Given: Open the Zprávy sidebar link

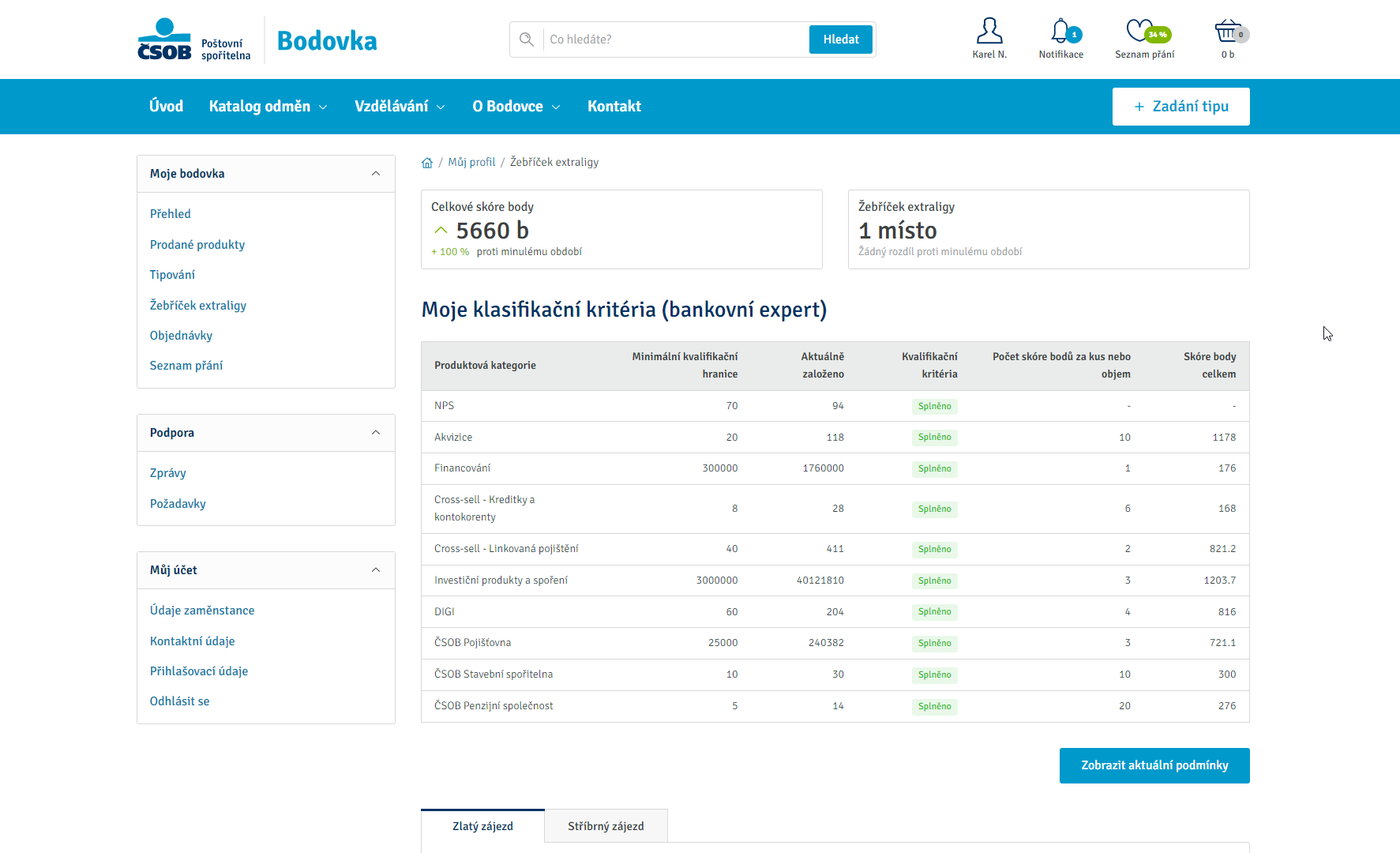Looking at the screenshot, I should (x=168, y=473).
